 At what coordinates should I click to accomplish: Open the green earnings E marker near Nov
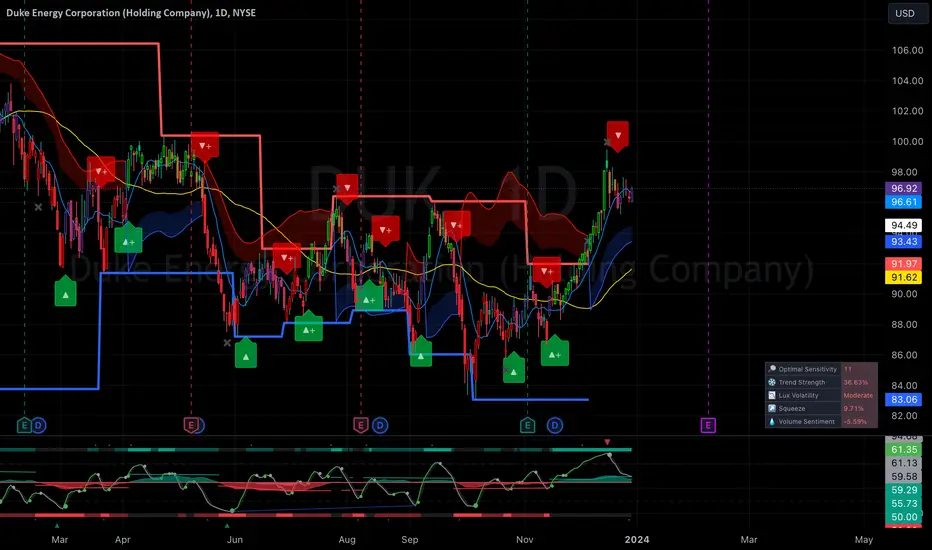[x=527, y=425]
